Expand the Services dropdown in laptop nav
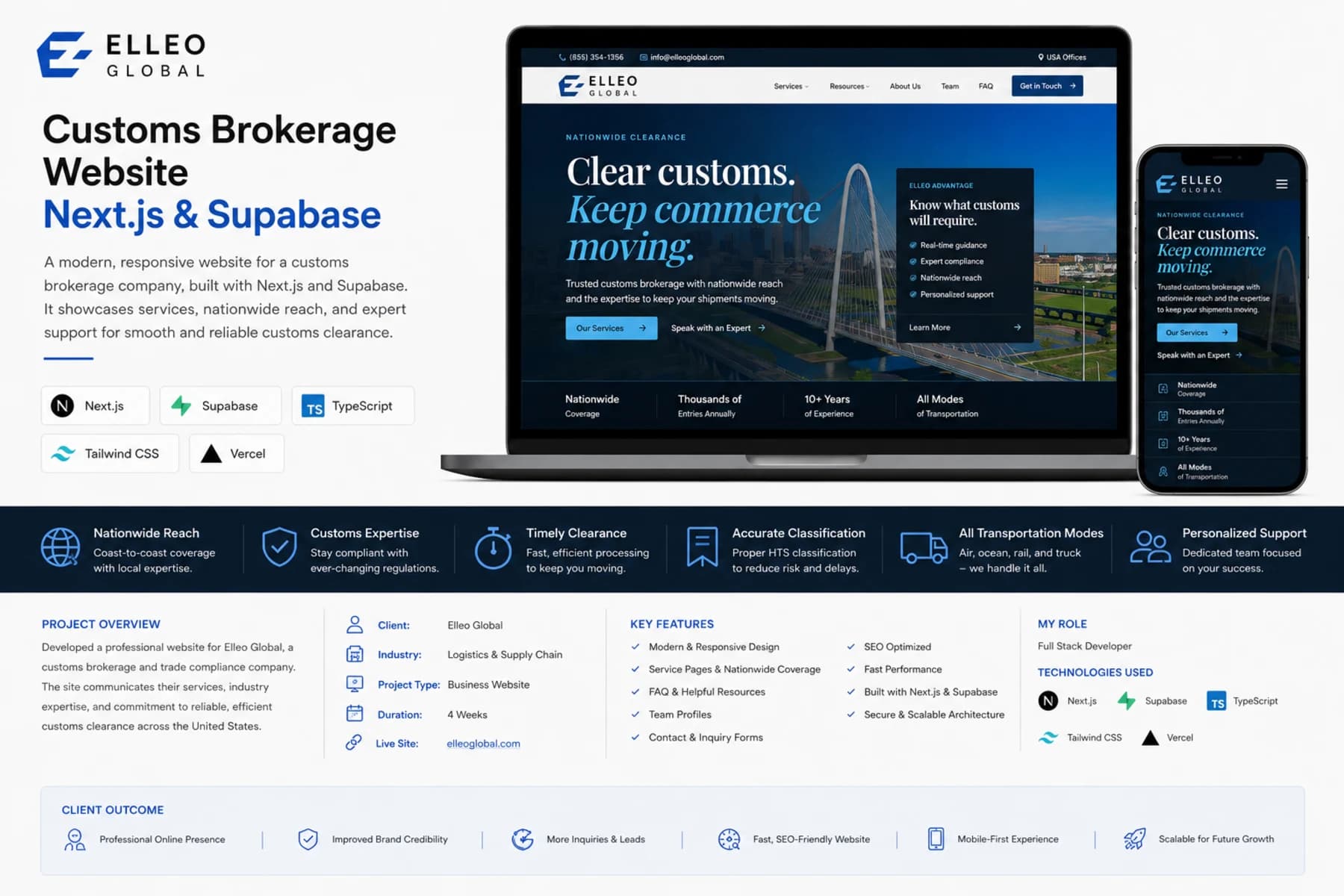Viewport: 1344px width, 896px height. point(791,86)
